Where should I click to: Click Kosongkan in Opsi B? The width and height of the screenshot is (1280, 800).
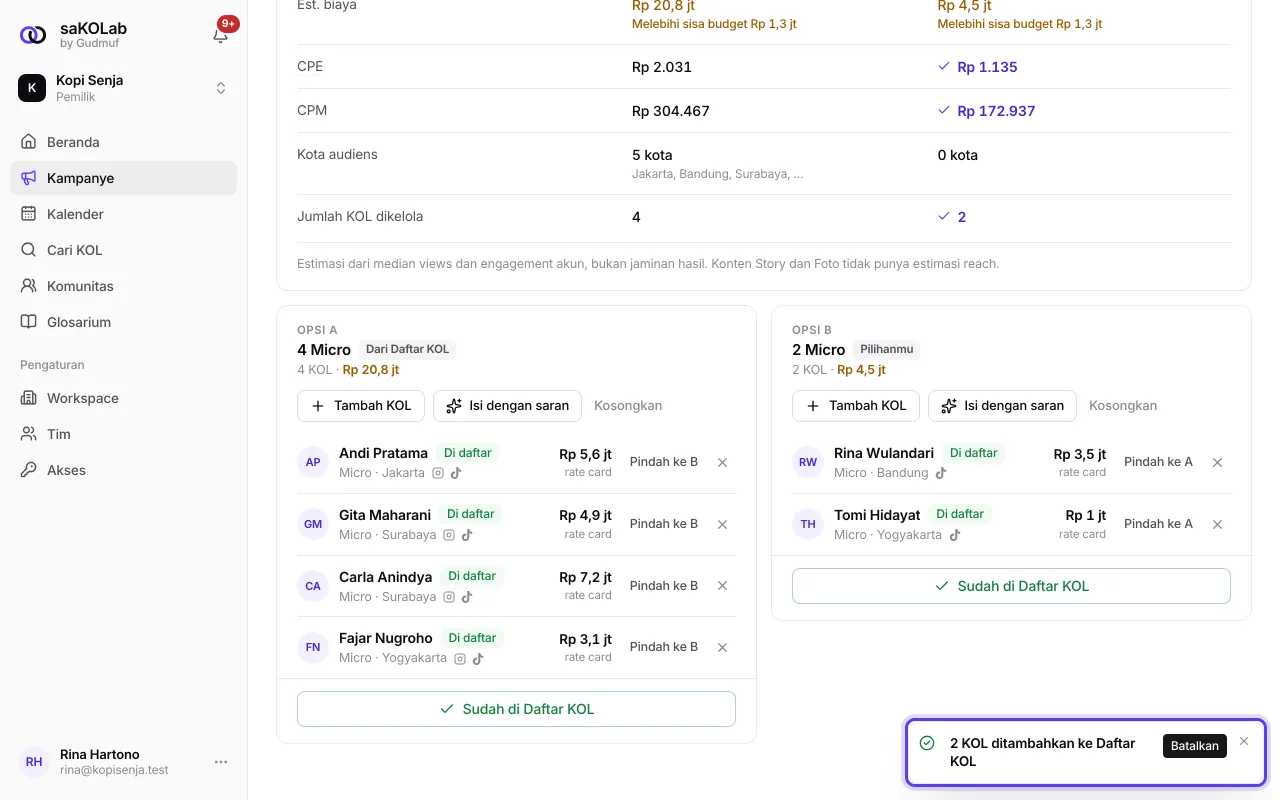(x=1123, y=406)
